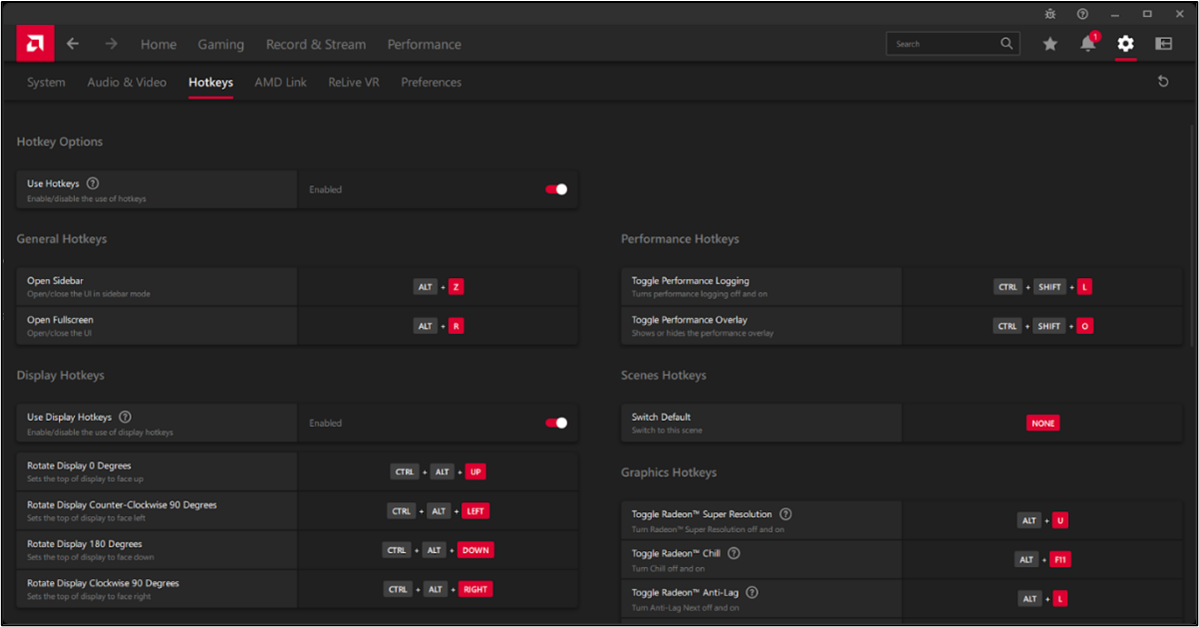Edit Rotate Display Counter-Clockwise 90 hotkey
Screen dimensions: 1199x627
[x=438, y=511]
